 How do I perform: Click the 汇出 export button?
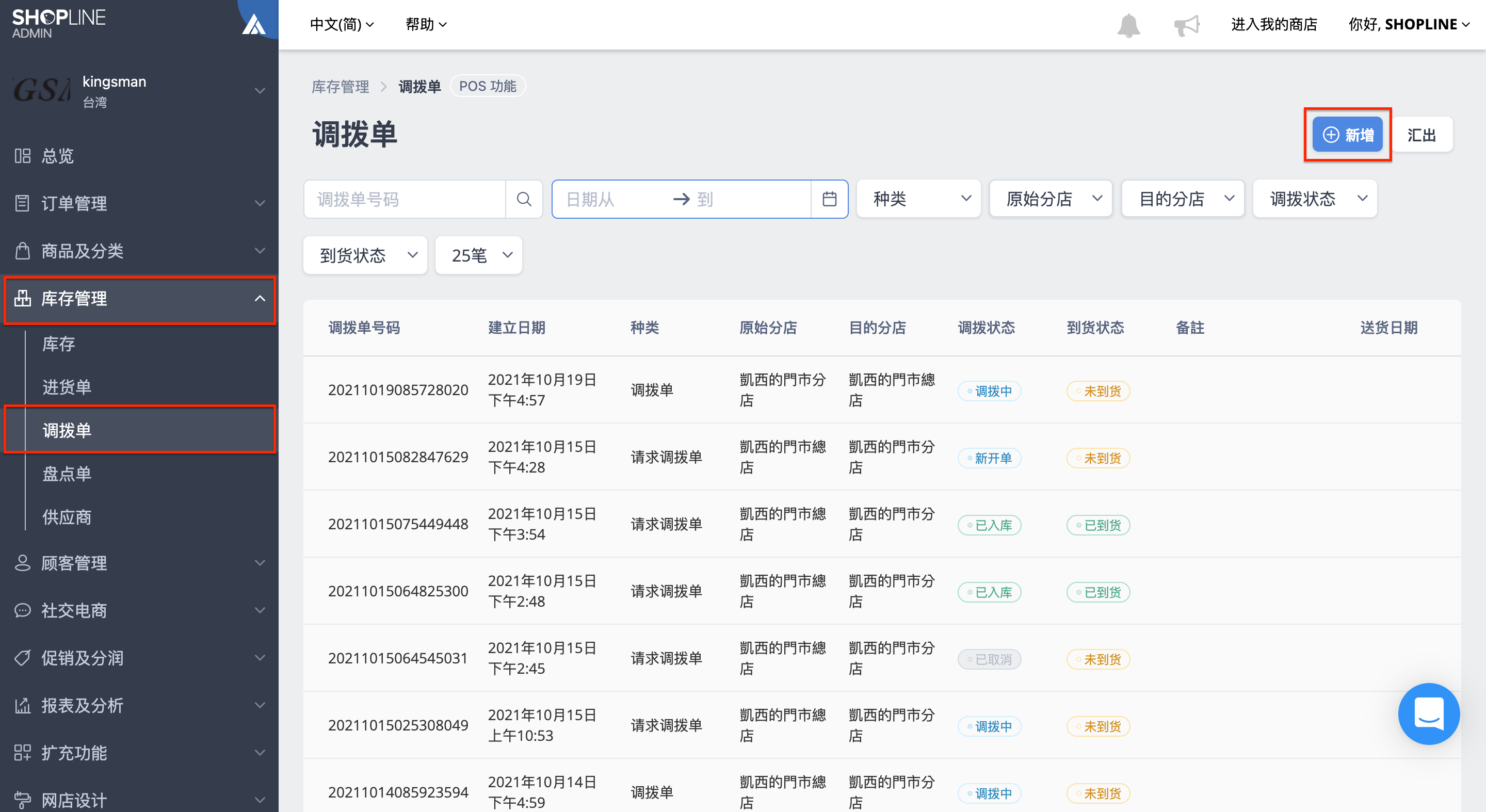[x=1421, y=134]
